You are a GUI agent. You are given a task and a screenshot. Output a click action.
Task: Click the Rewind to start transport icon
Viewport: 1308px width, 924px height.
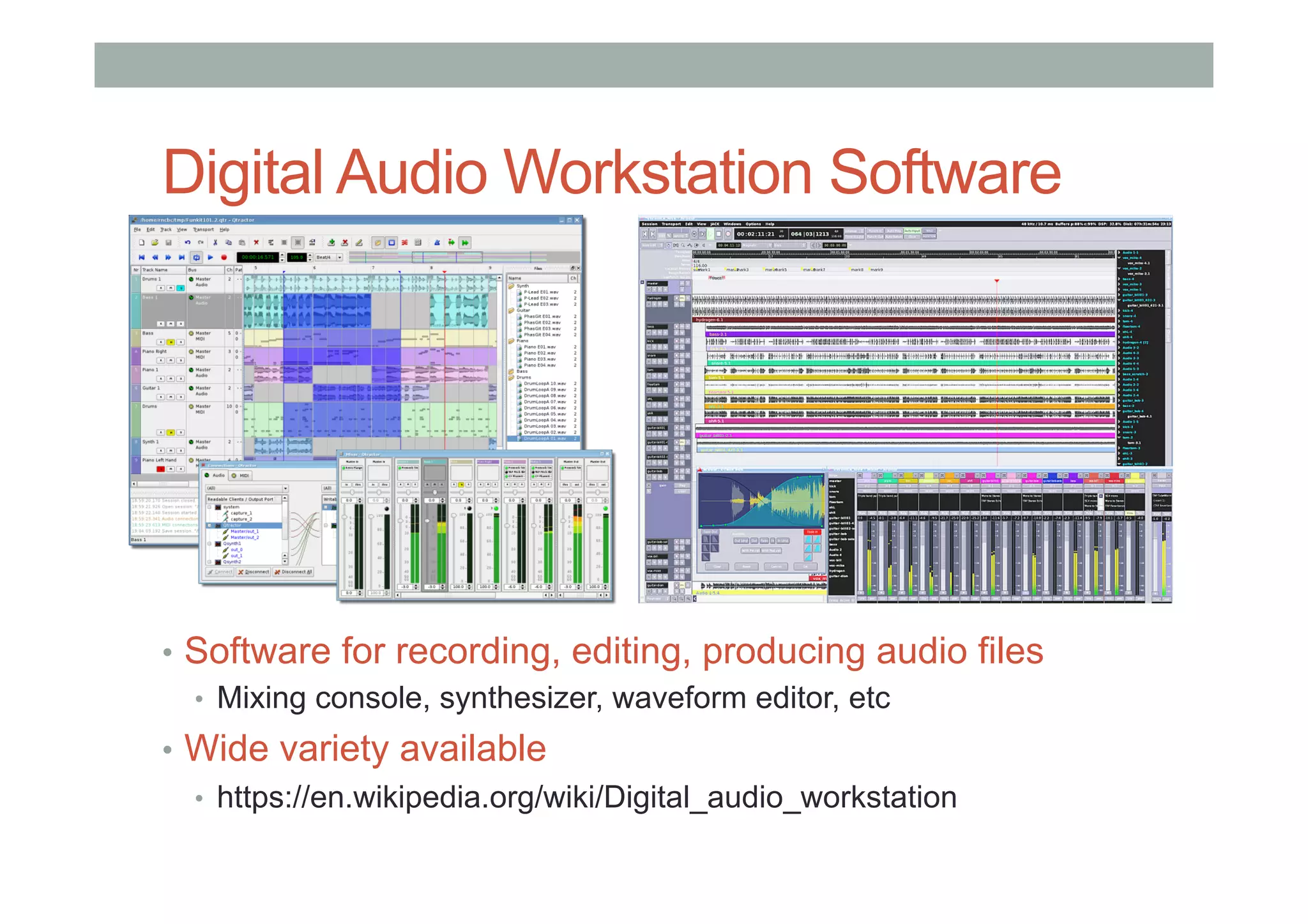(x=141, y=257)
